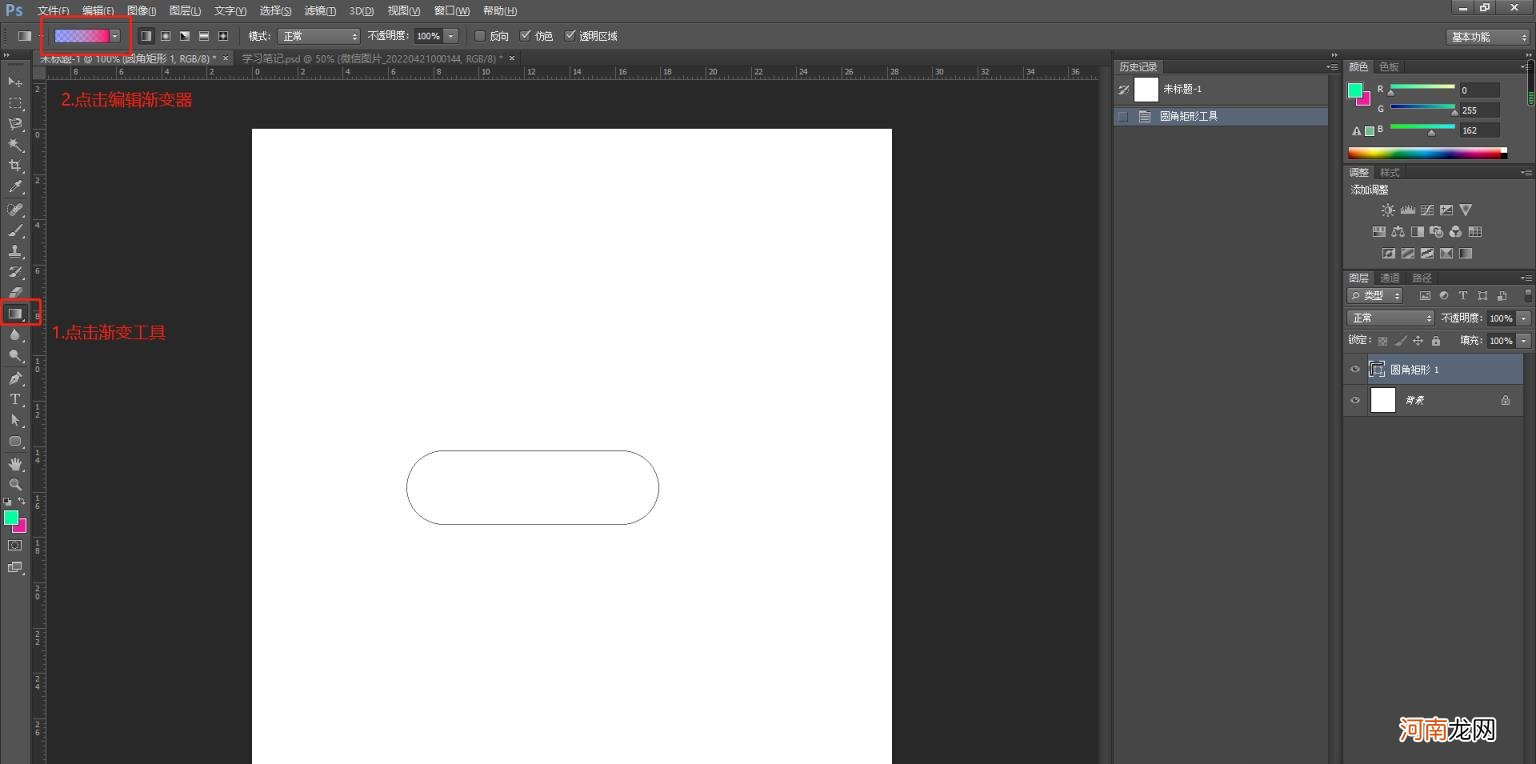This screenshot has width=1536, height=764.
Task: Open the Layers panel flyout menu
Action: 1527,278
